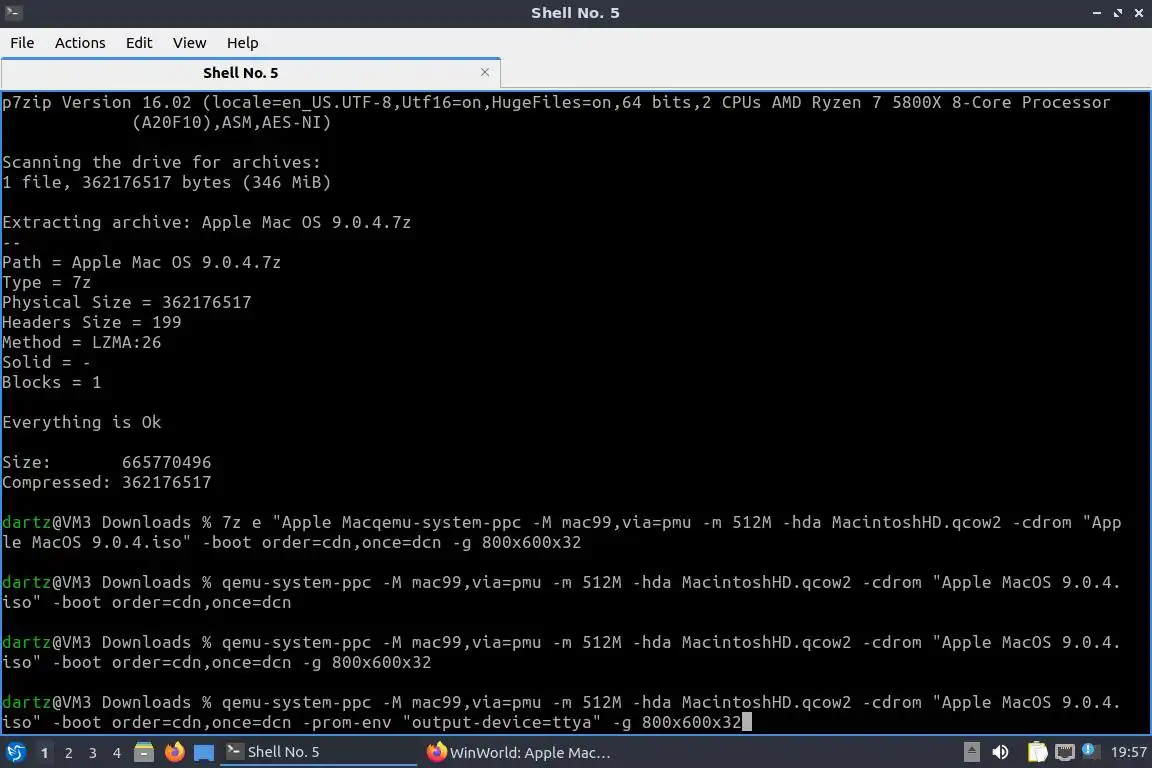Screen dimensions: 1152x768
Task: Launch Firefox from the taskbar quick launch
Action: pos(174,752)
